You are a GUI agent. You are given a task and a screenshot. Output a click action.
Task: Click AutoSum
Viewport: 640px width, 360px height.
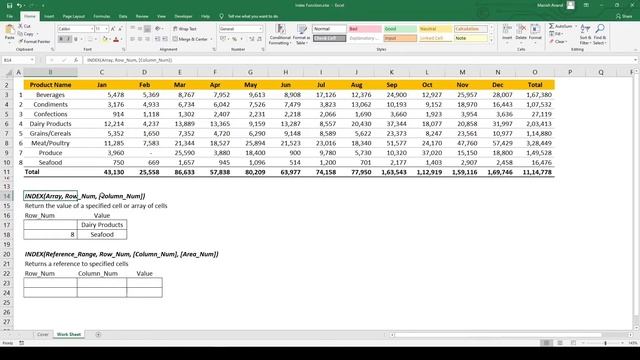click(561, 26)
